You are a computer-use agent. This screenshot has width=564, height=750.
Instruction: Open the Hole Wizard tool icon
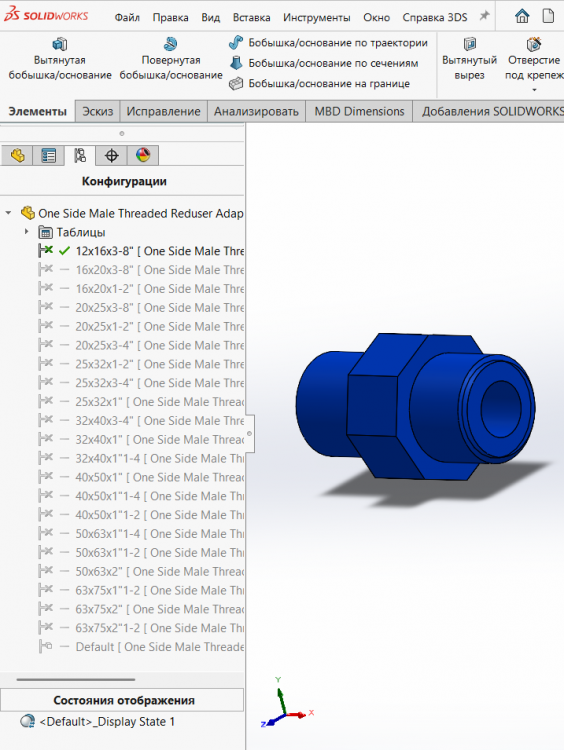[x=533, y=44]
